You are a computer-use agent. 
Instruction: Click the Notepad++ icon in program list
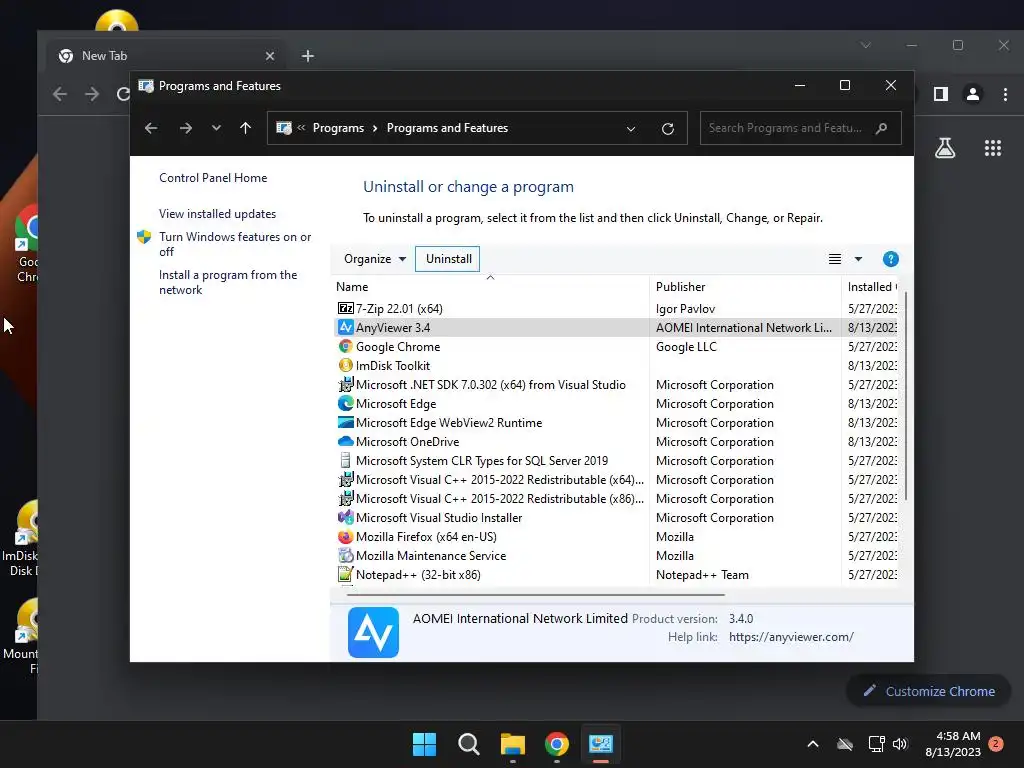[x=345, y=574]
